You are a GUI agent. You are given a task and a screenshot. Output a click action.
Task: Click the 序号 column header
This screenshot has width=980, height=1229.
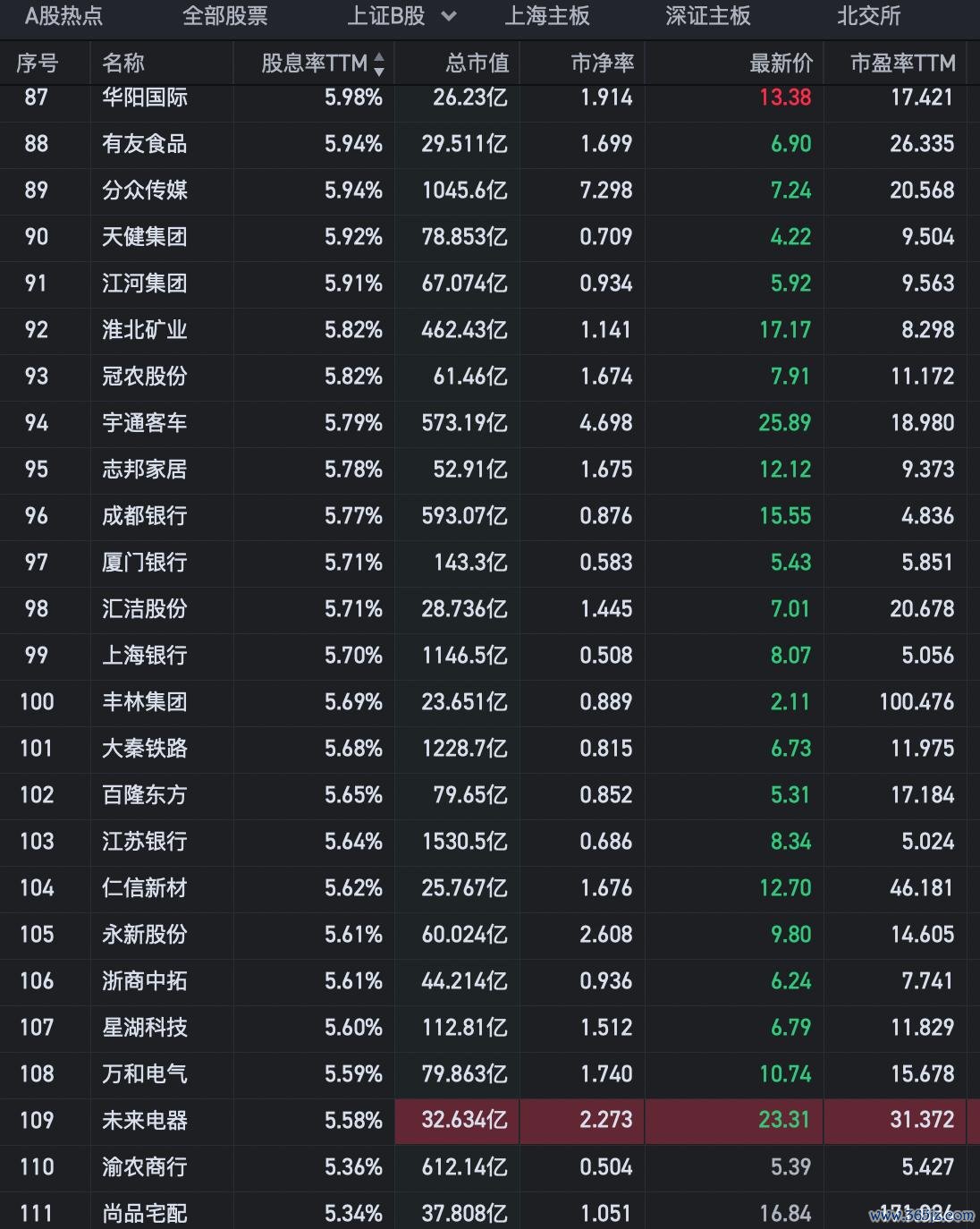[37, 64]
